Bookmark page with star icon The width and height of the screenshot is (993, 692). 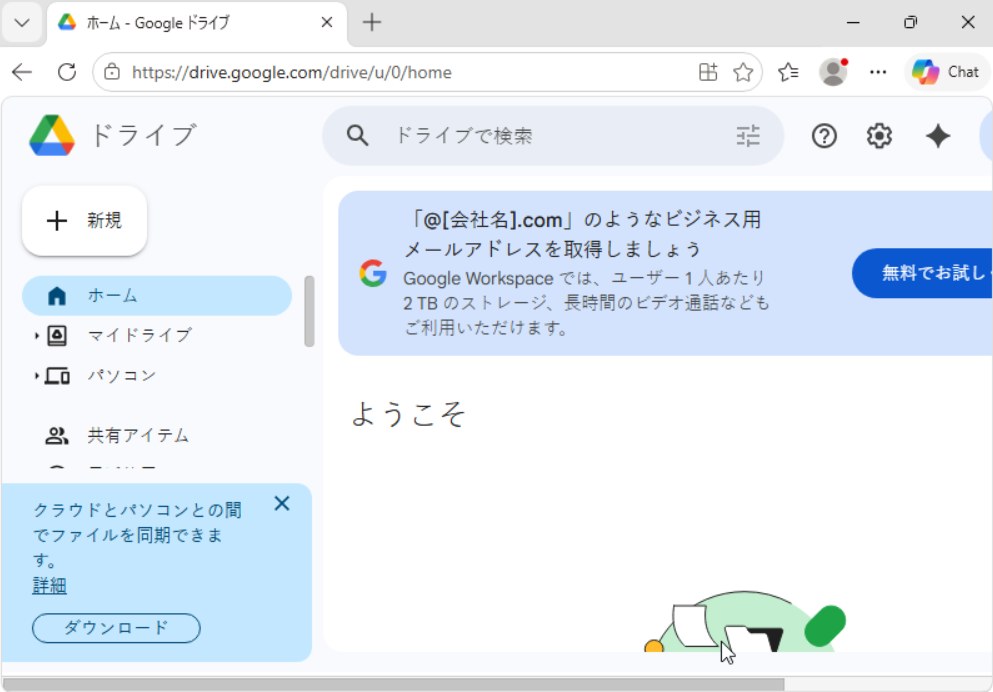[743, 72]
